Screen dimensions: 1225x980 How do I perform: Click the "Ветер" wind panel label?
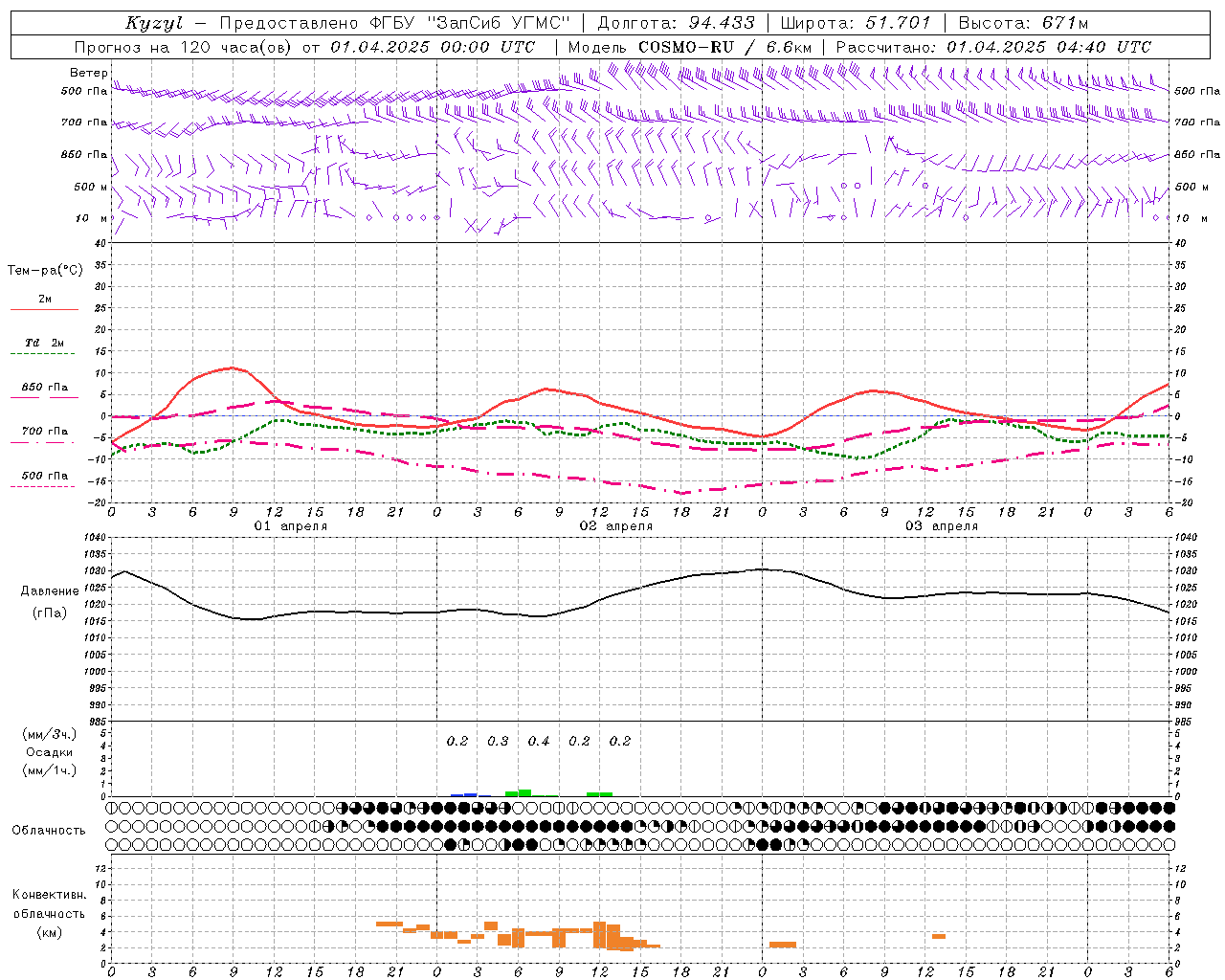(89, 73)
